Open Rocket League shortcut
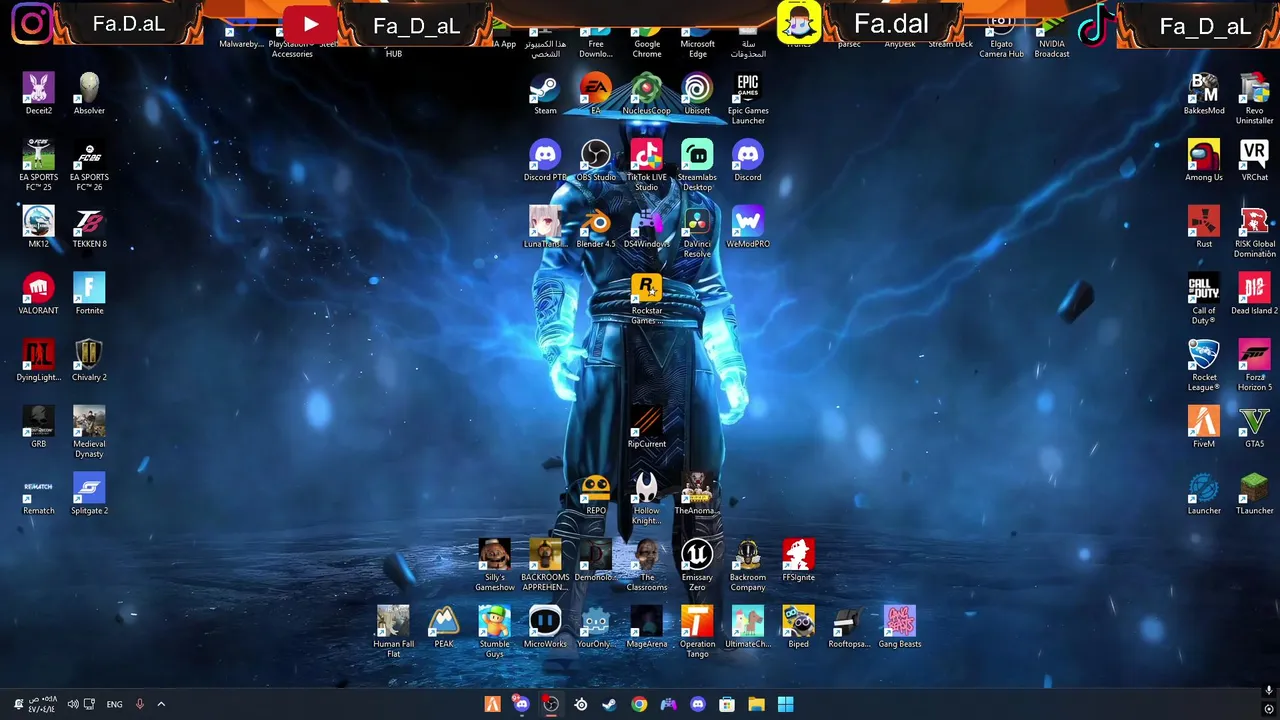Viewport: 1280px width, 720px height. (x=1204, y=366)
